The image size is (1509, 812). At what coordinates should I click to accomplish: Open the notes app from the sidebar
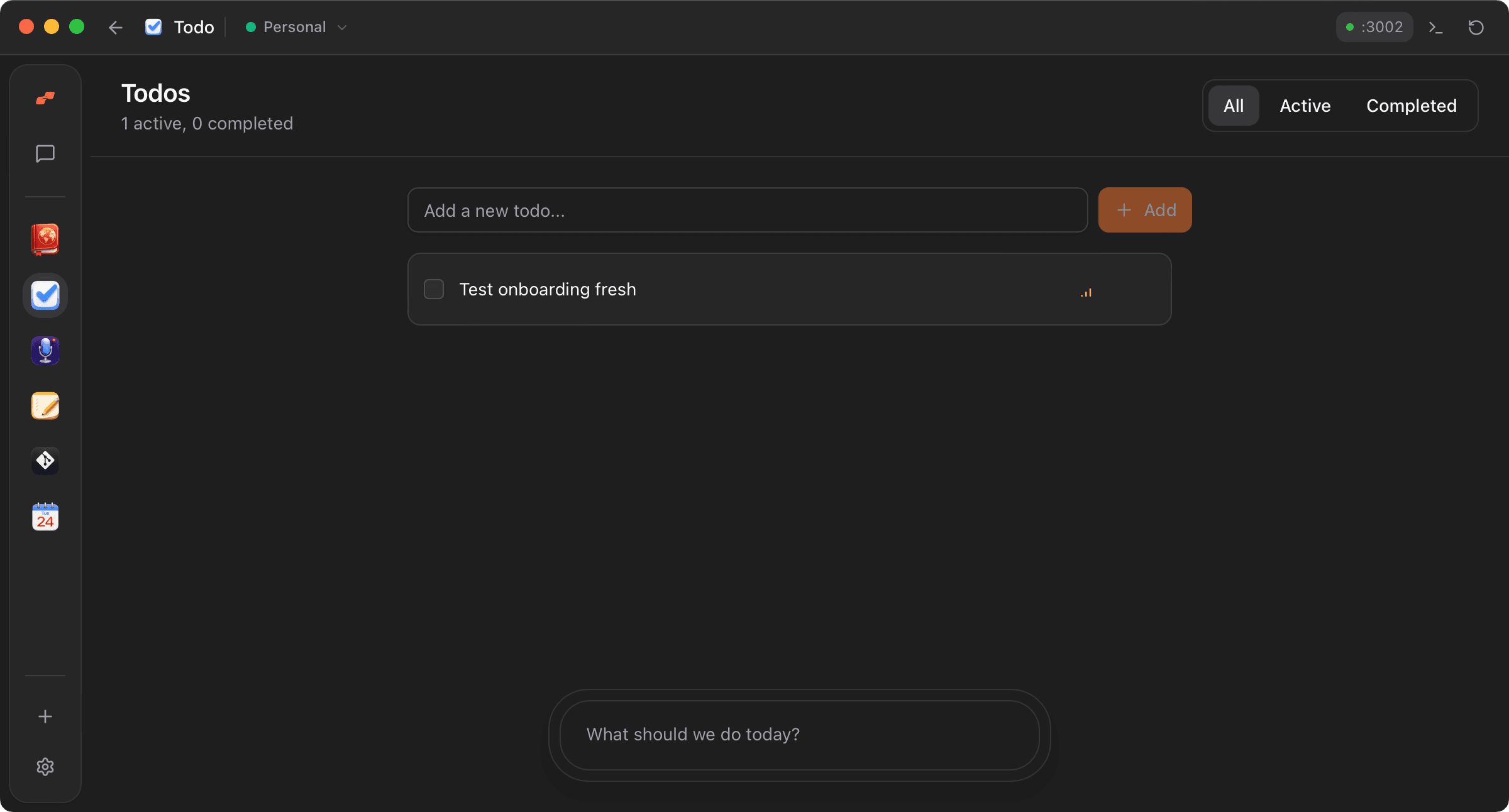pyautogui.click(x=45, y=406)
